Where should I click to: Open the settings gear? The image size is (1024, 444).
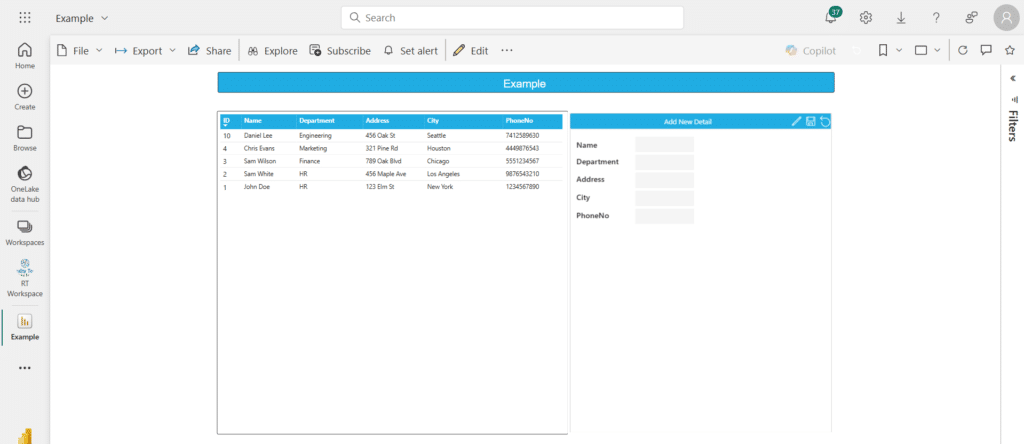pyautogui.click(x=866, y=18)
